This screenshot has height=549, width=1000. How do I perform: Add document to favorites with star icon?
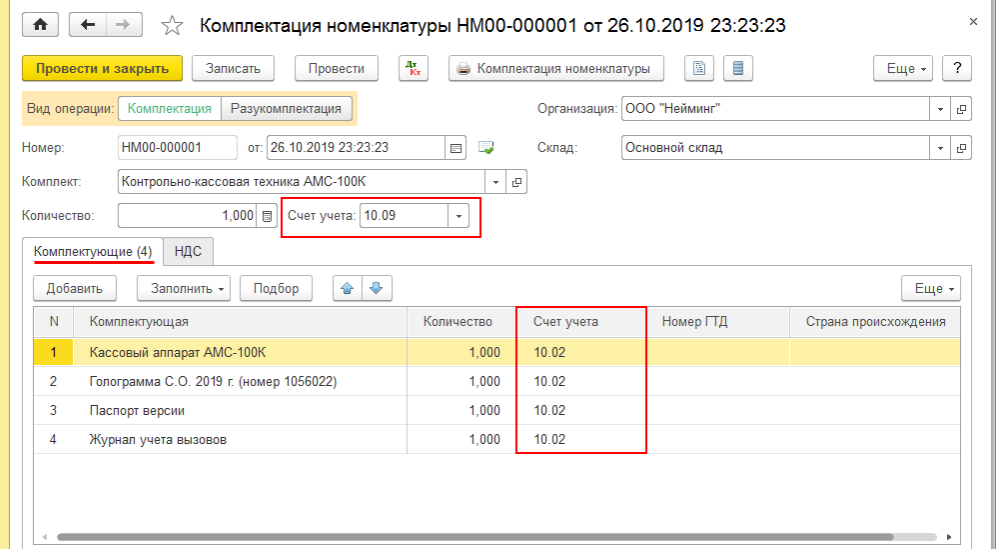point(172,24)
